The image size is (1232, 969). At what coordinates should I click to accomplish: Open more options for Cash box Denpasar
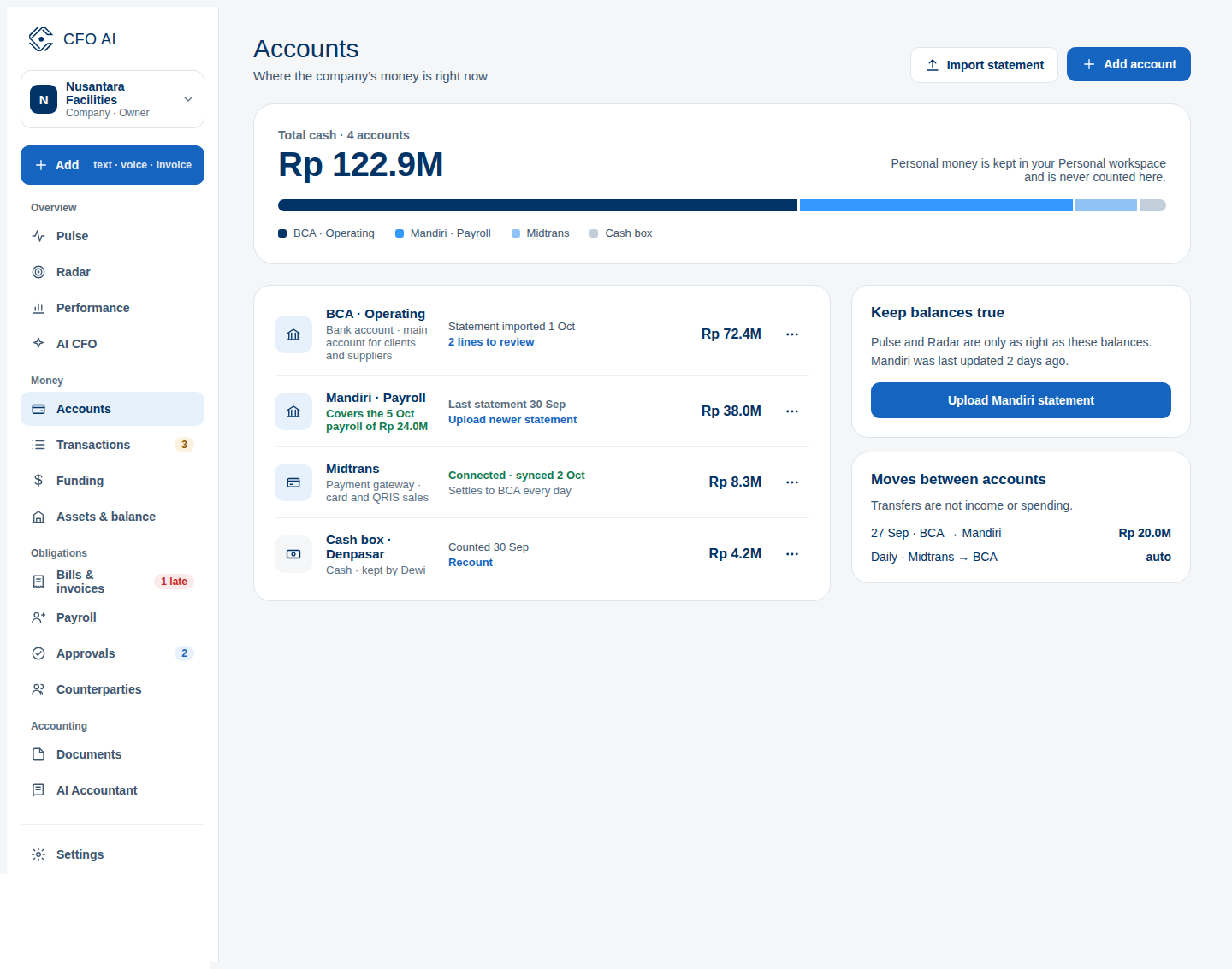792,554
